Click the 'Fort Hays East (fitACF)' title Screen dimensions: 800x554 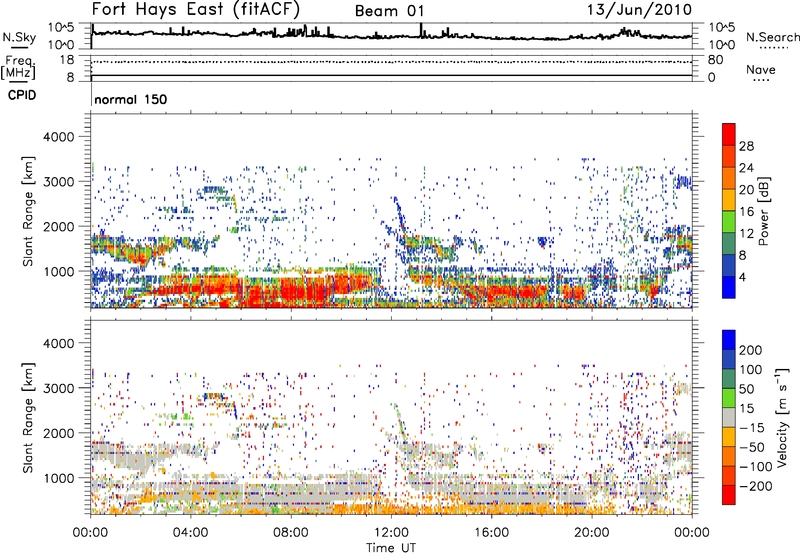click(195, 9)
